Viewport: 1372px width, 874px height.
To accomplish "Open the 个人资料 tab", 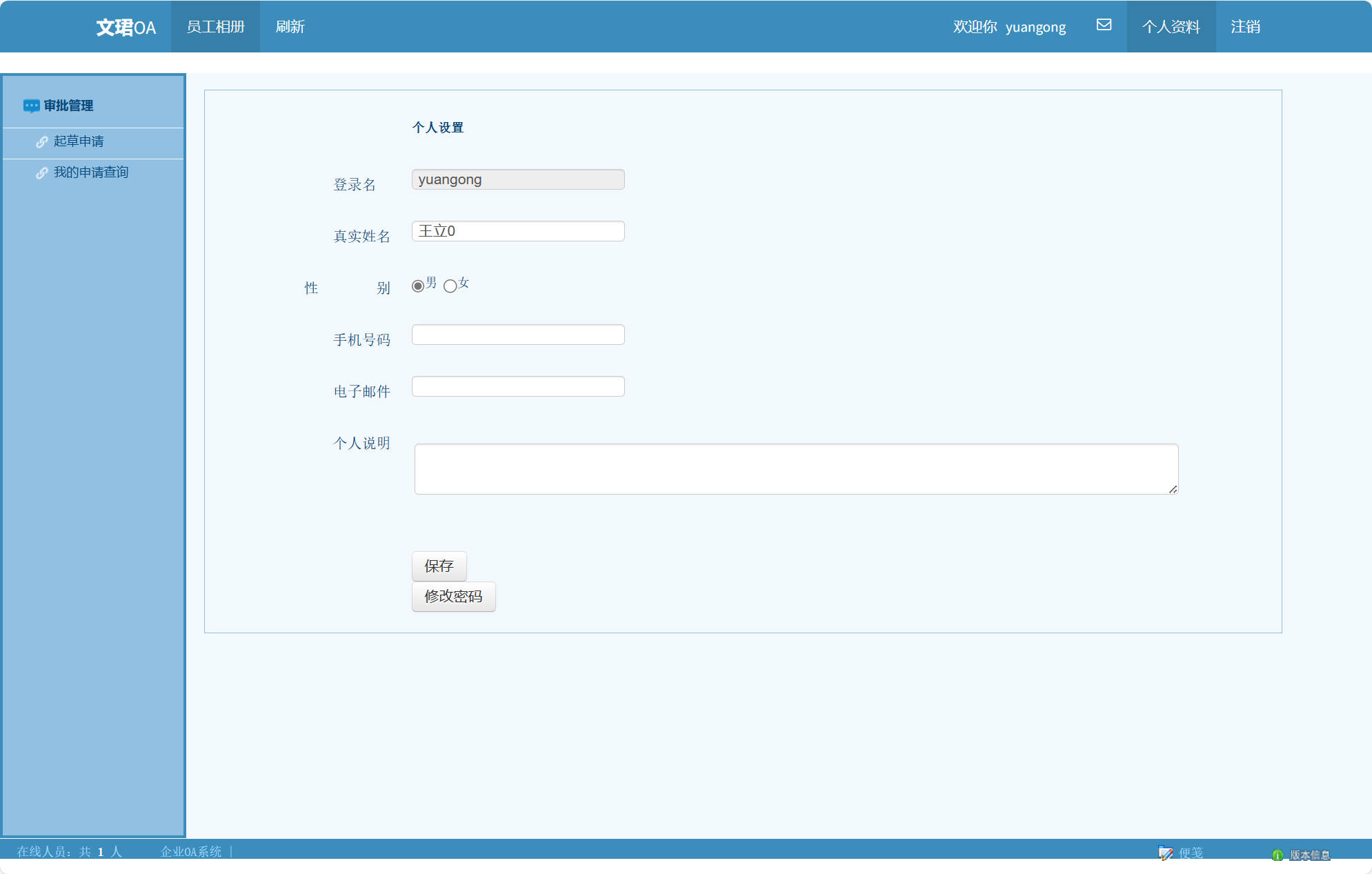I will point(1171,26).
